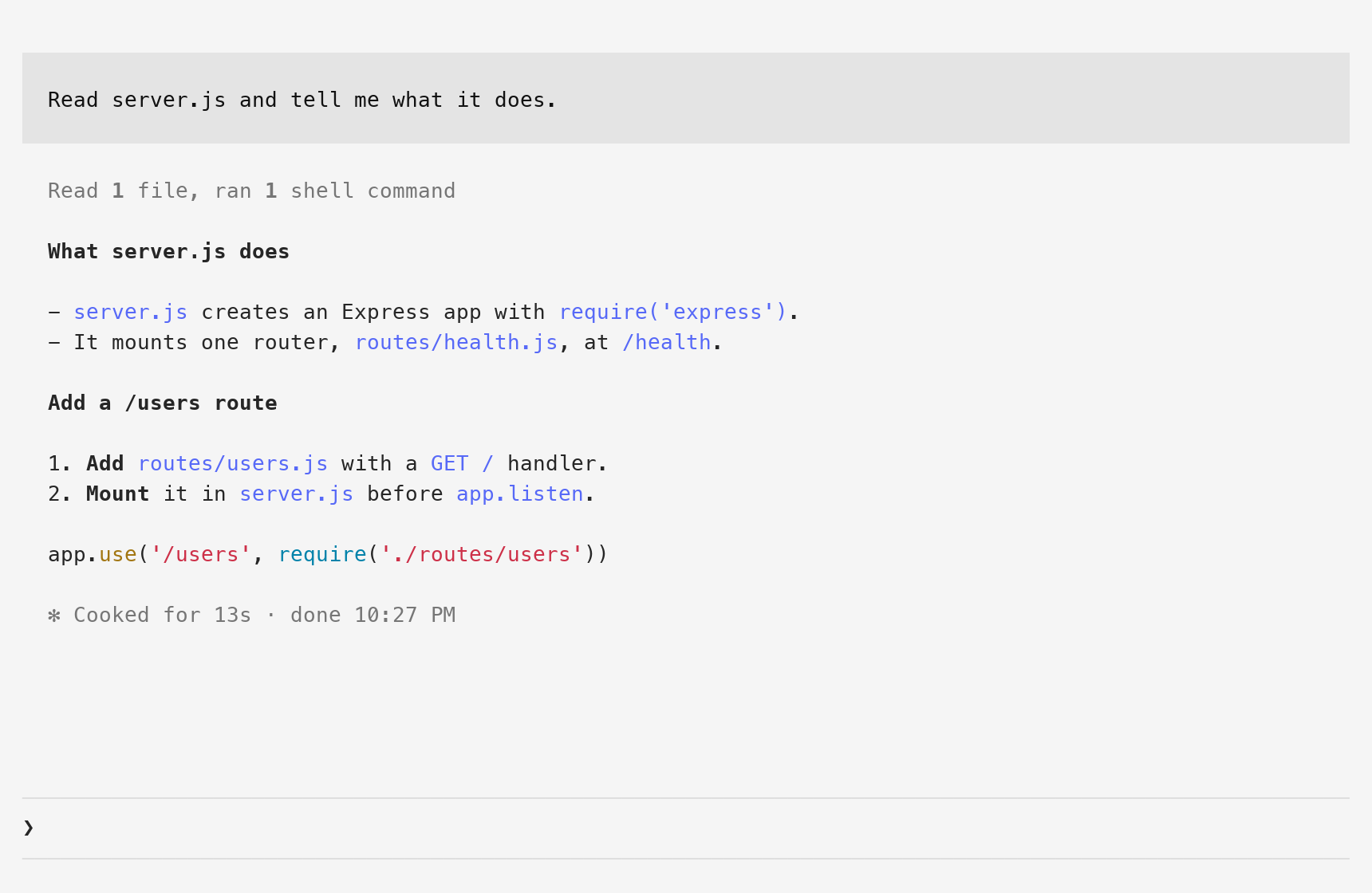Click the bold 'Mount' step text
Screen dimensions: 1372x893
[118, 494]
